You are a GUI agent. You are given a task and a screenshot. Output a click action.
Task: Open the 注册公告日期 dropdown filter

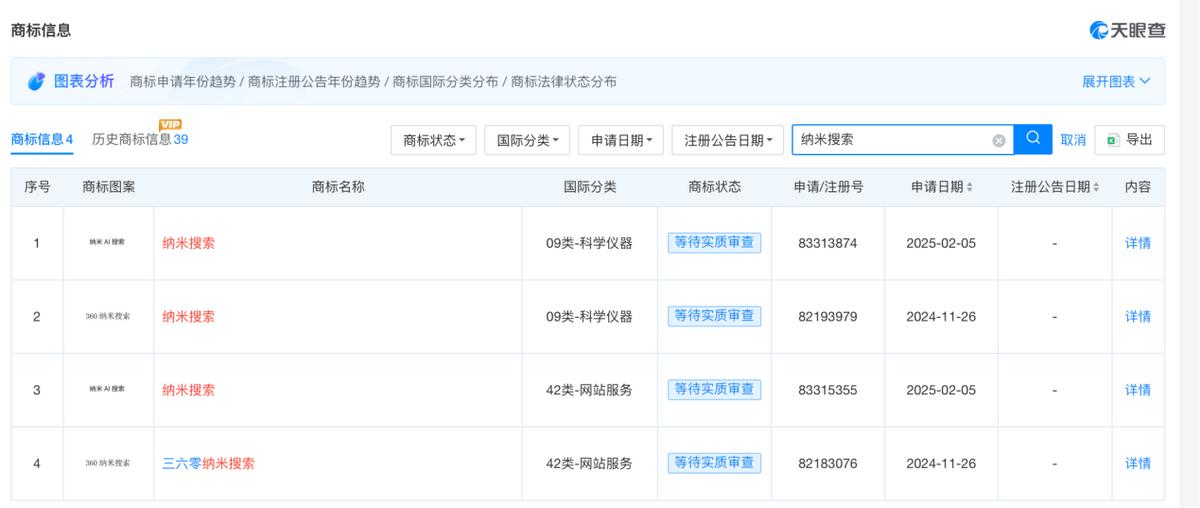[727, 141]
